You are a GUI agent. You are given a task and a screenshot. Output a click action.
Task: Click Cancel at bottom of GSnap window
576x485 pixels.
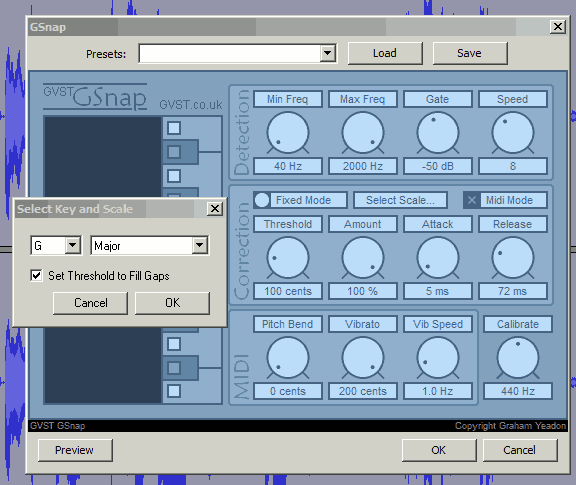click(520, 450)
